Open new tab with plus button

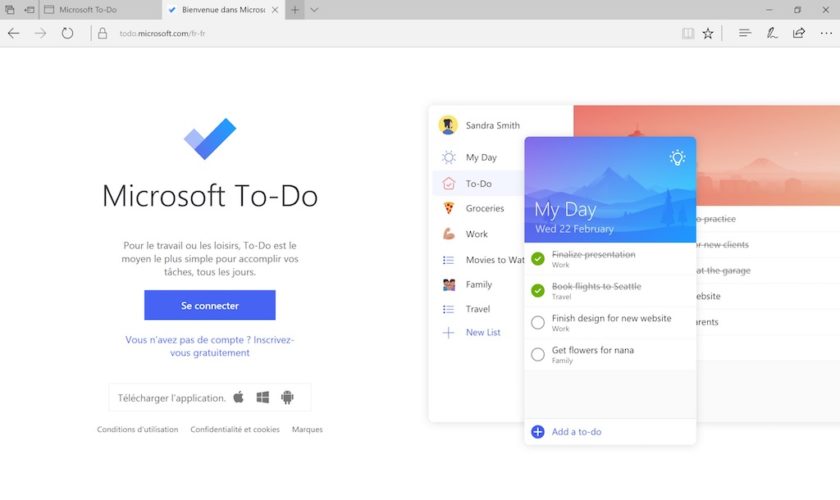295,10
